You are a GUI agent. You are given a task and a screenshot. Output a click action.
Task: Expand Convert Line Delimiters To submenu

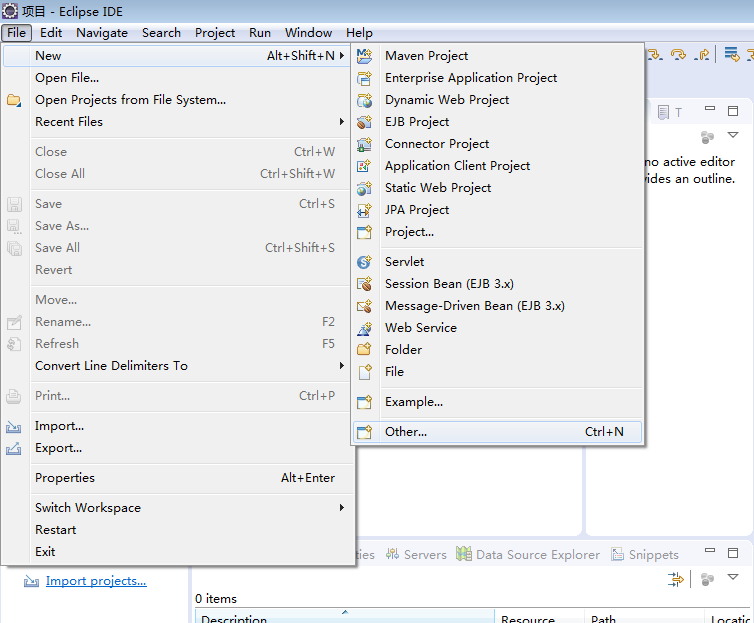342,366
